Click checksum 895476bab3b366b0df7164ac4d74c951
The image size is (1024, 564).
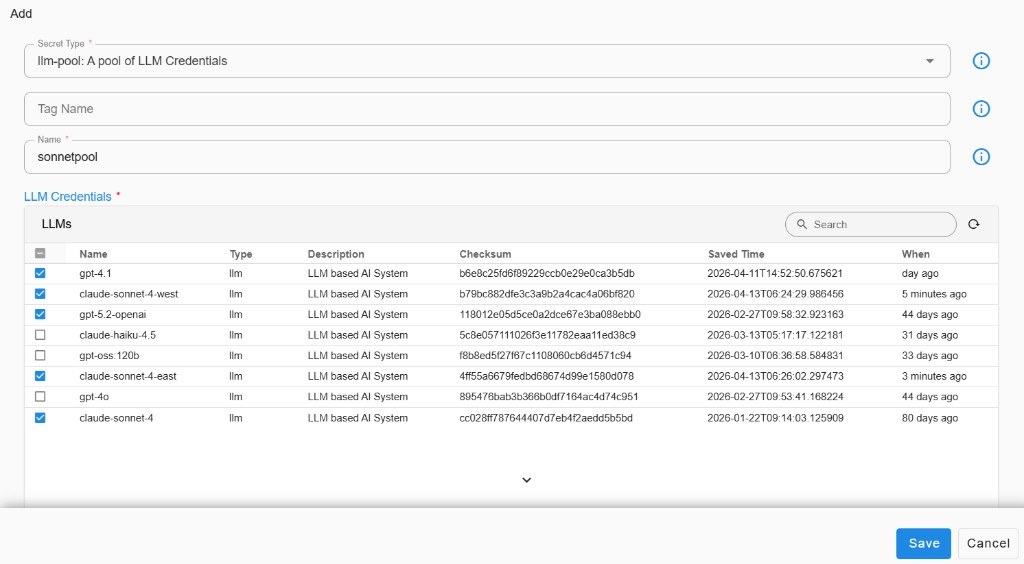click(549, 396)
